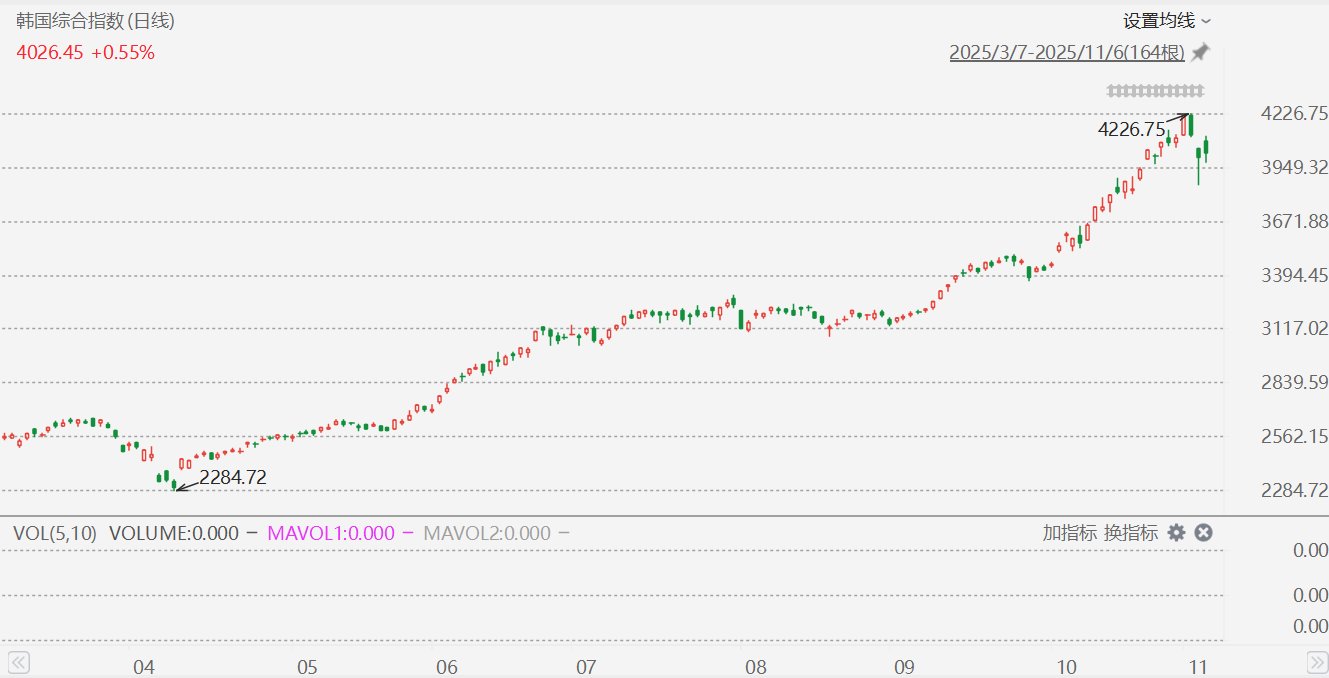Close the VOL indicator panel
This screenshot has height=678, width=1329.
1204,533
